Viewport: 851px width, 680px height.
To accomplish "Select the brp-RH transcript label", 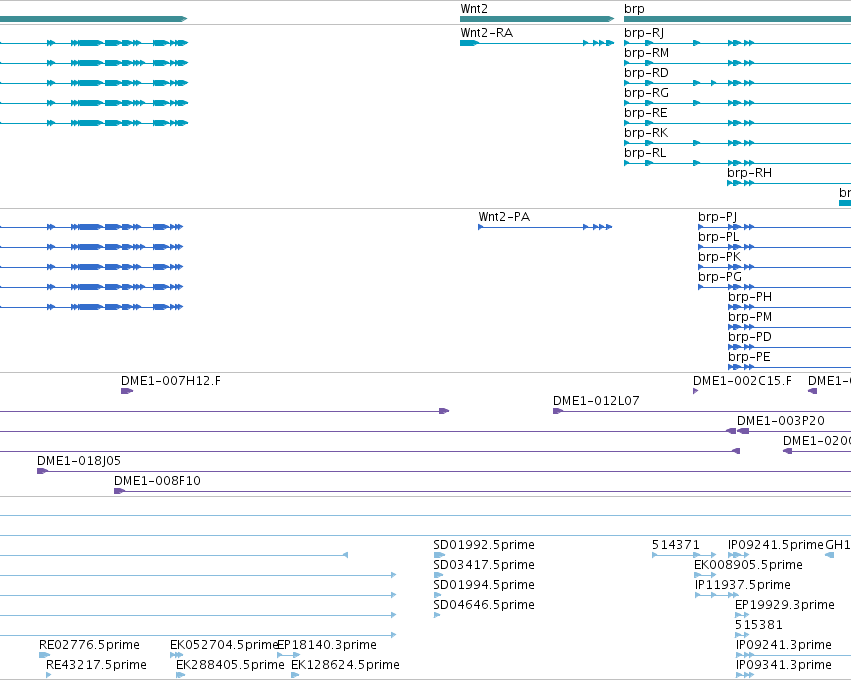I will pyautogui.click(x=750, y=173).
